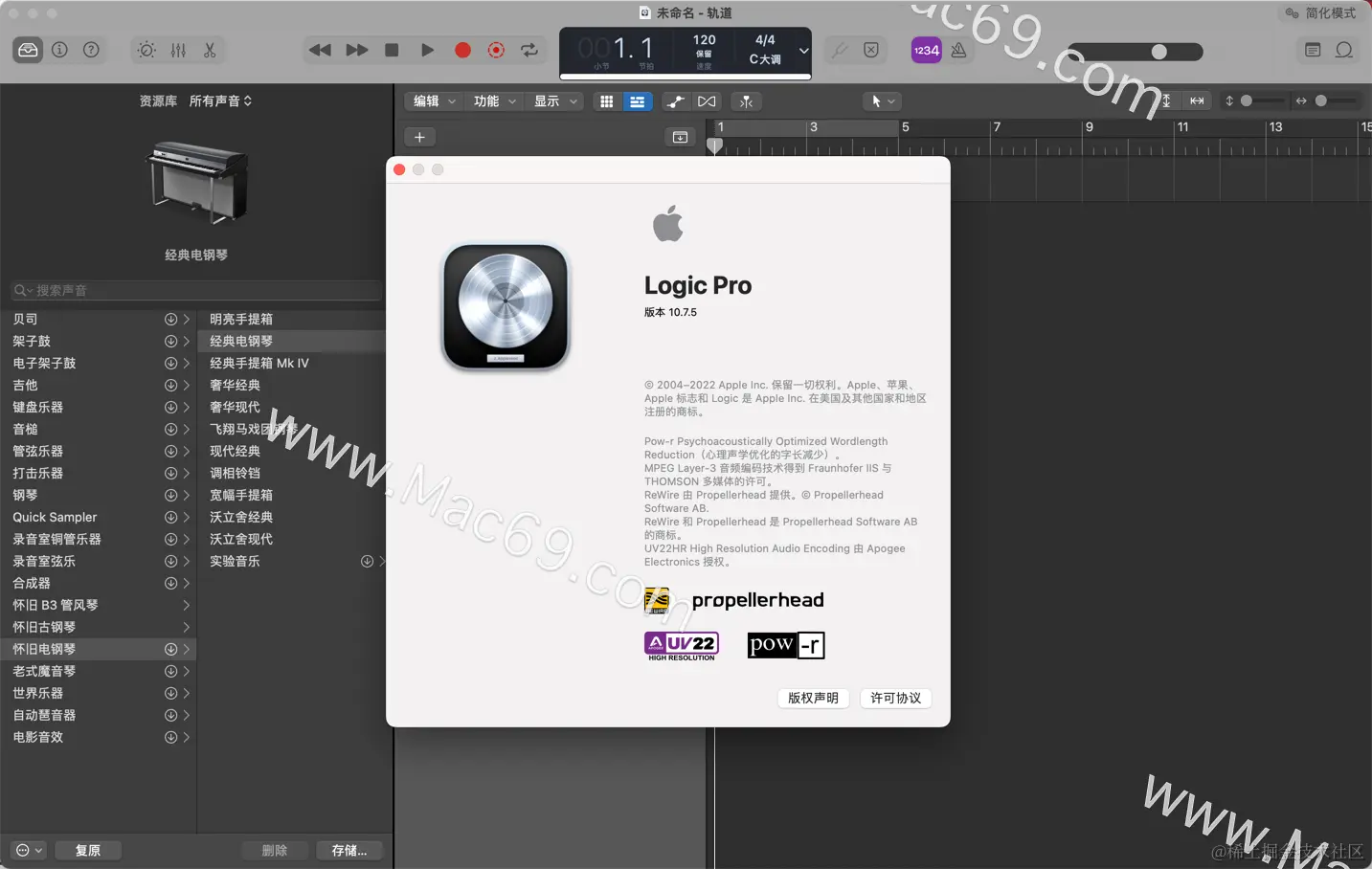1372x869 pixels.
Task: Click the tempo value 120
Action: click(x=705, y=40)
